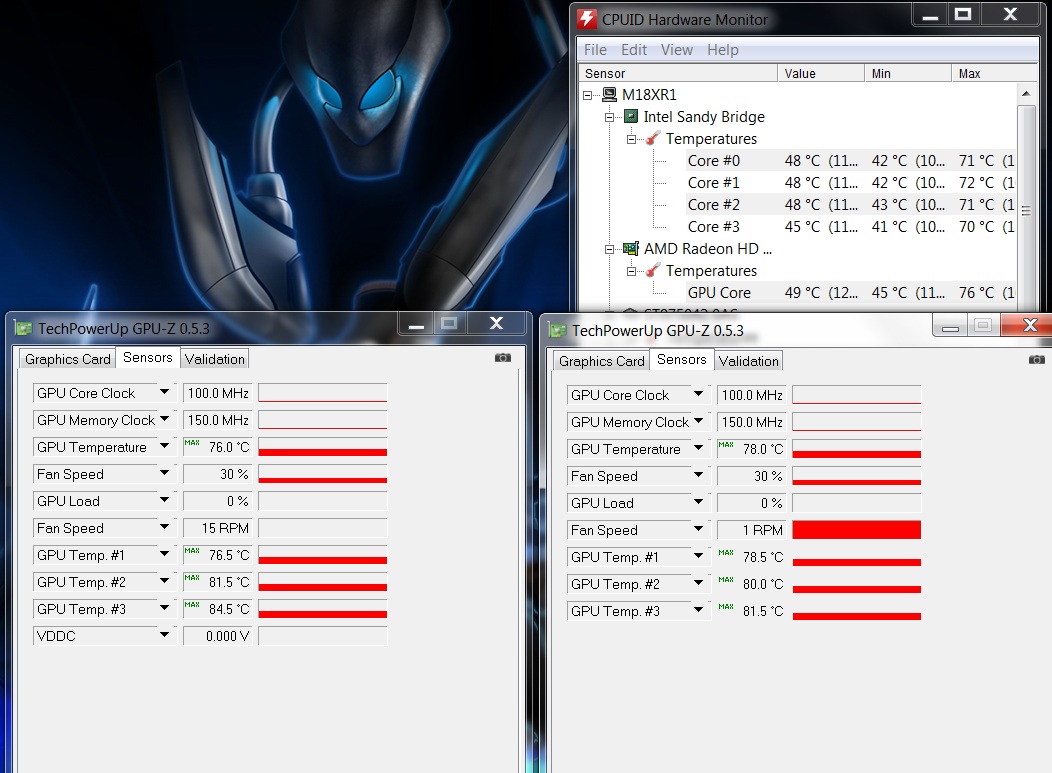1052x773 pixels.
Task: Click the Max column header
Action: point(994,73)
